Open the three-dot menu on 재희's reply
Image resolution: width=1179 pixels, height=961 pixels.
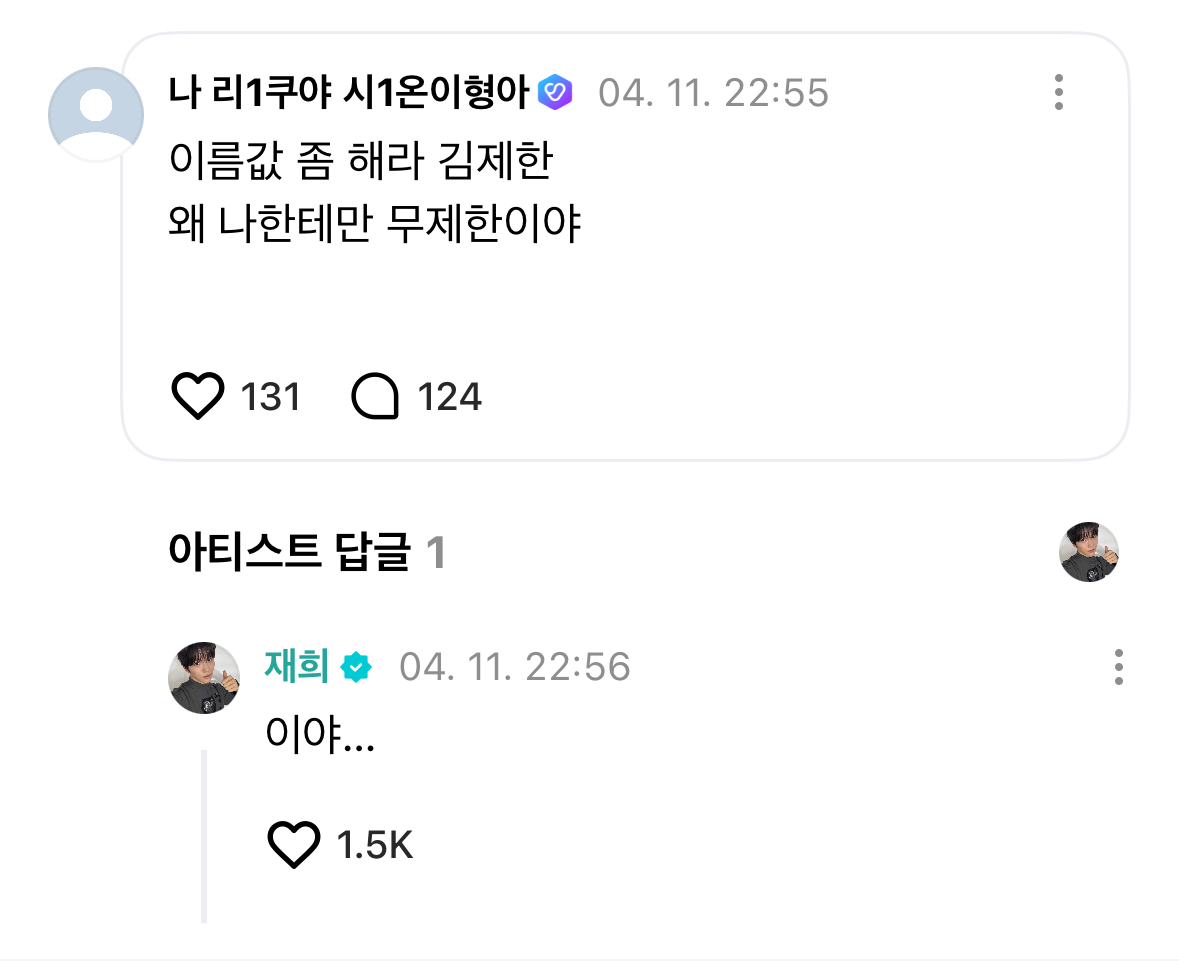tap(1119, 667)
